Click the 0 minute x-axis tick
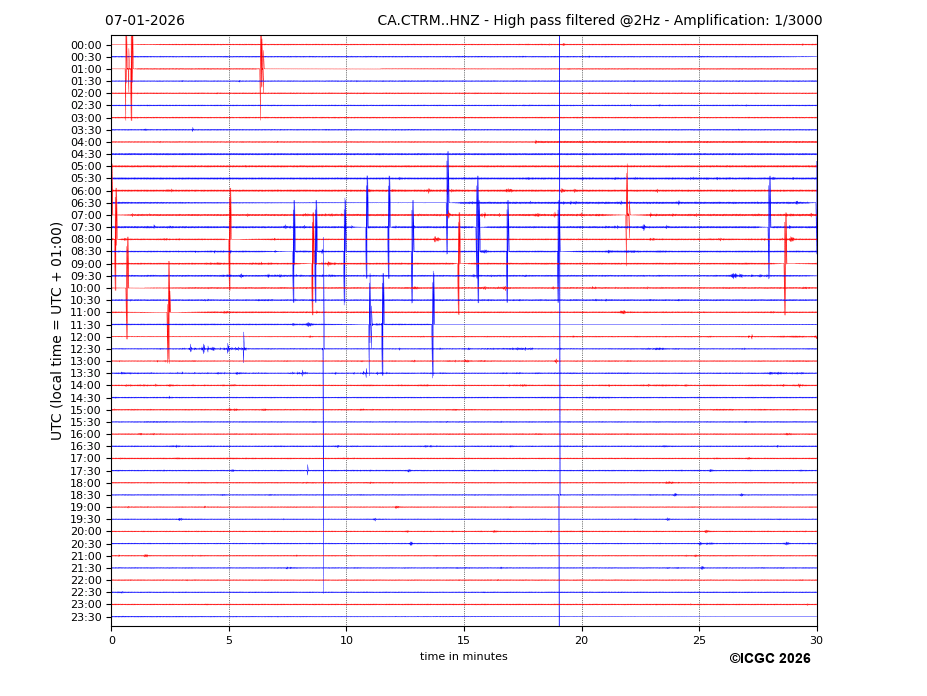Image resolution: width=927 pixels, height=696 pixels. click(x=112, y=640)
